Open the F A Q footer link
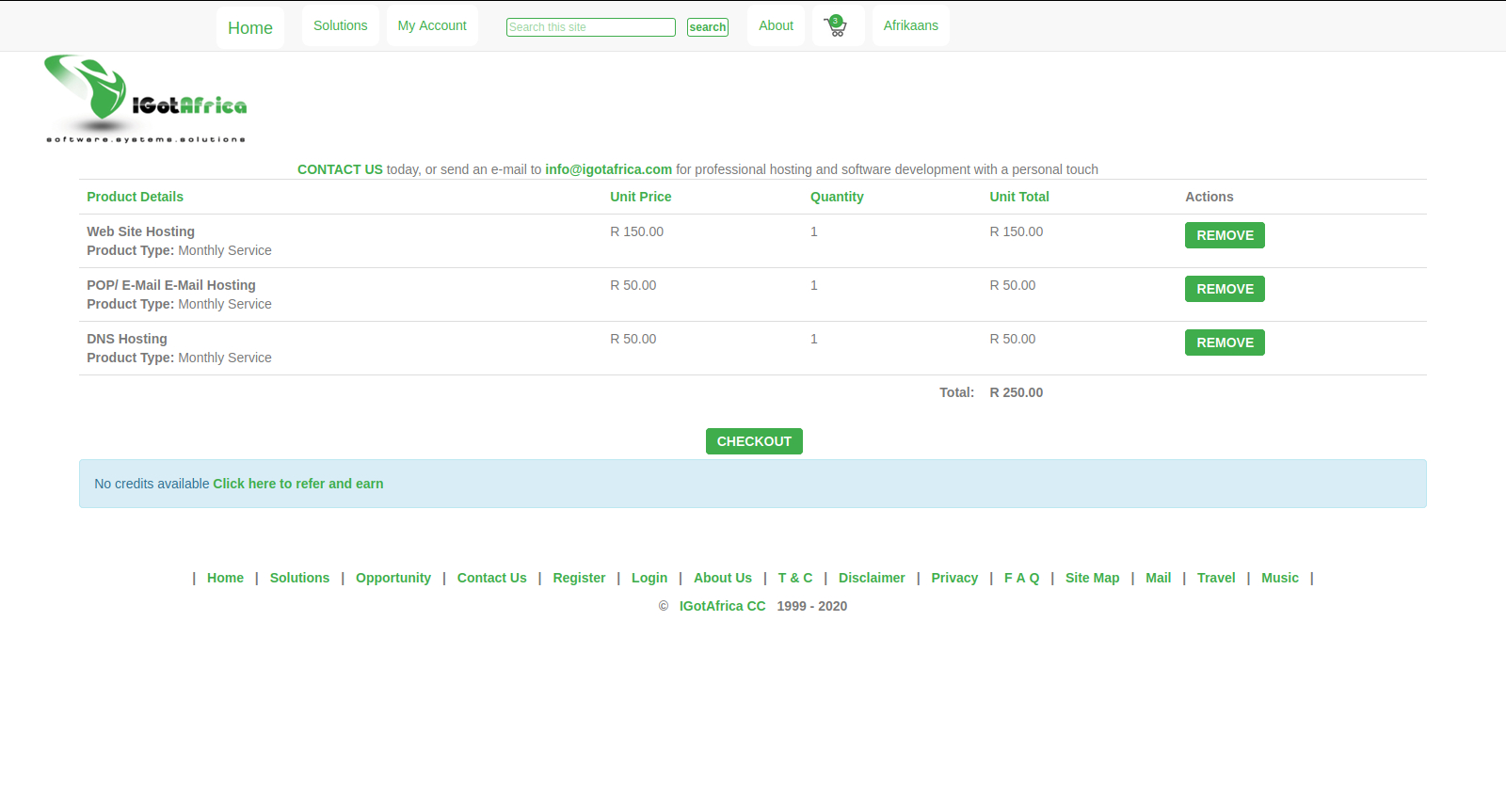Viewport: 1506px width, 812px height. (1021, 578)
